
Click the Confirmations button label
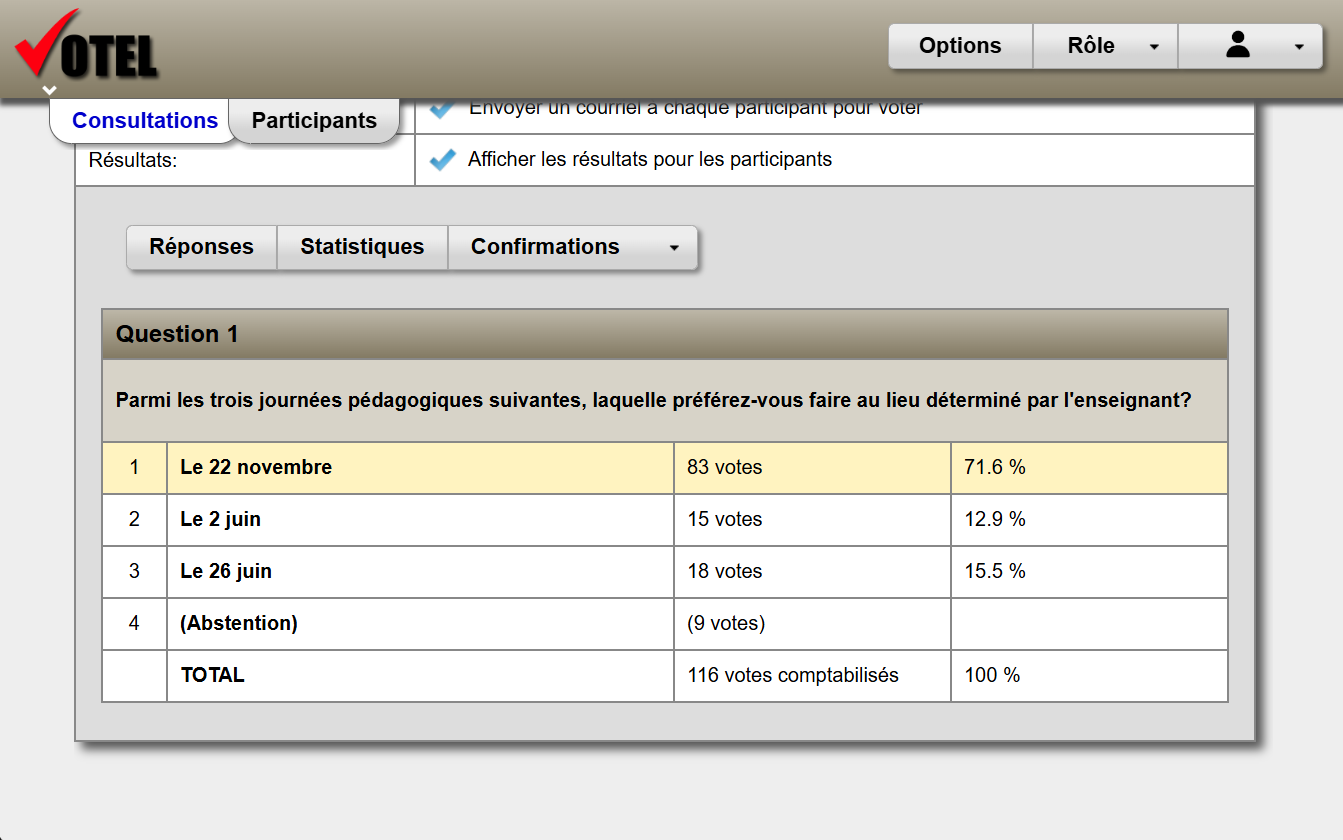[545, 247]
